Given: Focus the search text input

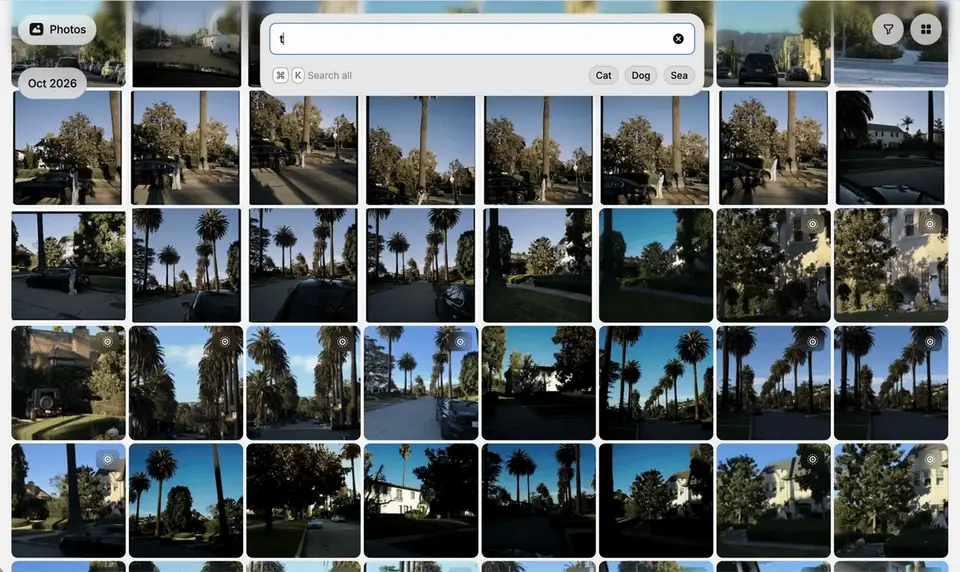Looking at the screenshot, I should point(482,39).
